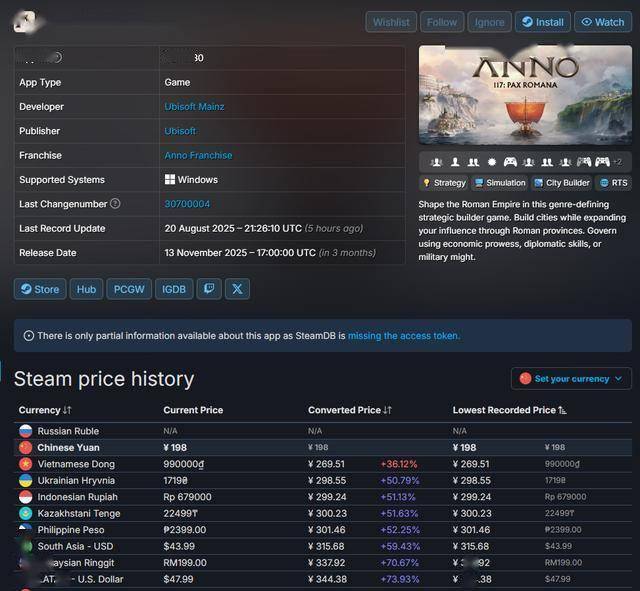Select the Vietnamese Dong row label
This screenshot has height=591, width=640.
pyautogui.click(x=76, y=464)
